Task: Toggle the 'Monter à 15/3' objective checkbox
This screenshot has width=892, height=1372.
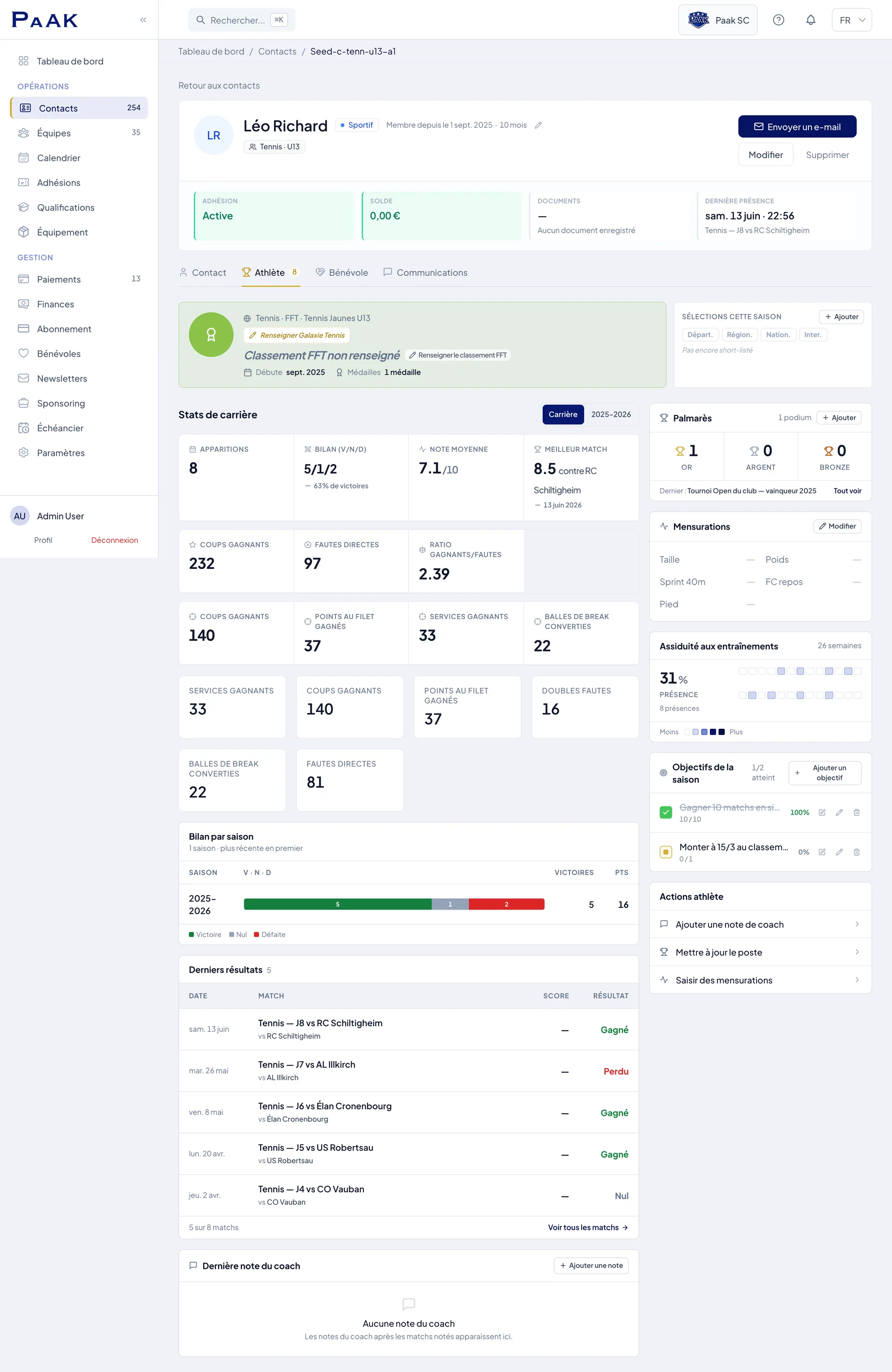Action: point(666,852)
